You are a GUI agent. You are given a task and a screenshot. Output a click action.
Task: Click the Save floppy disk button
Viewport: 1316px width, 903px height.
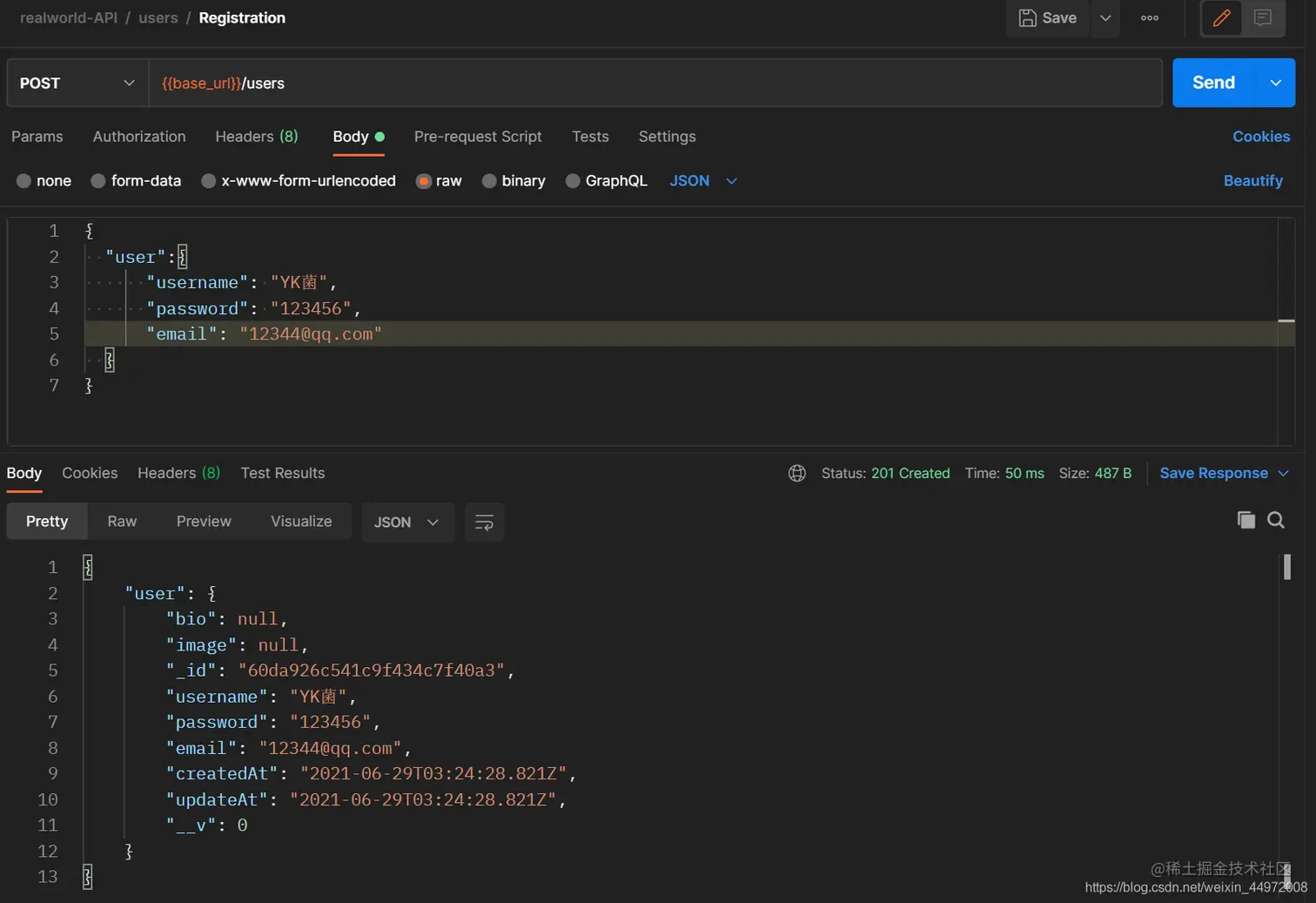pyautogui.click(x=1048, y=18)
